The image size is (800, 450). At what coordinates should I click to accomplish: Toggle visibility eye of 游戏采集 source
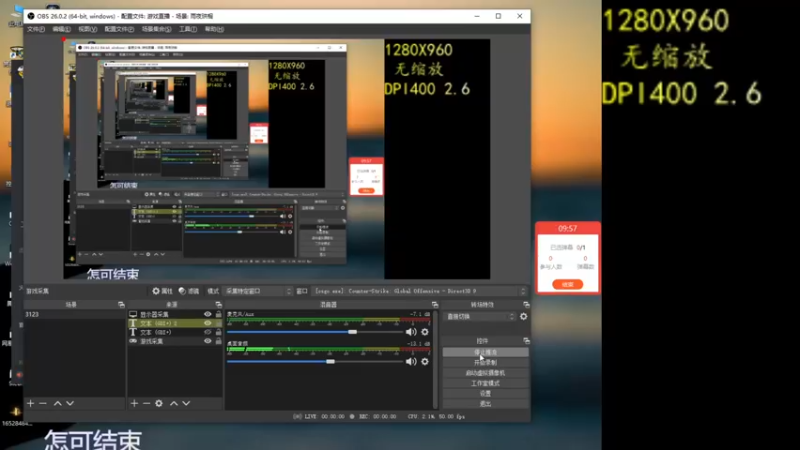208,341
